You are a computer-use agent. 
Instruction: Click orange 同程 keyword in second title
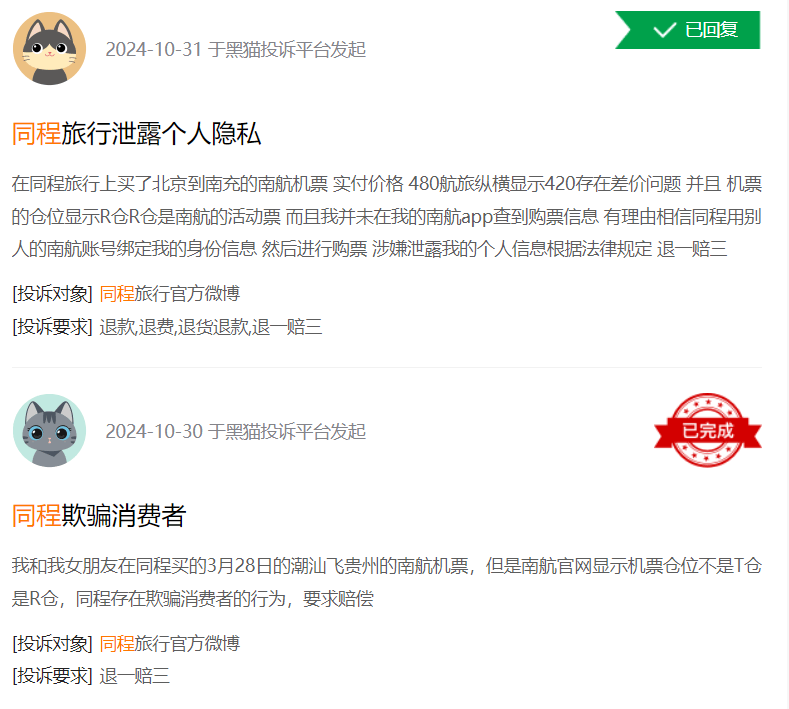click(36, 516)
